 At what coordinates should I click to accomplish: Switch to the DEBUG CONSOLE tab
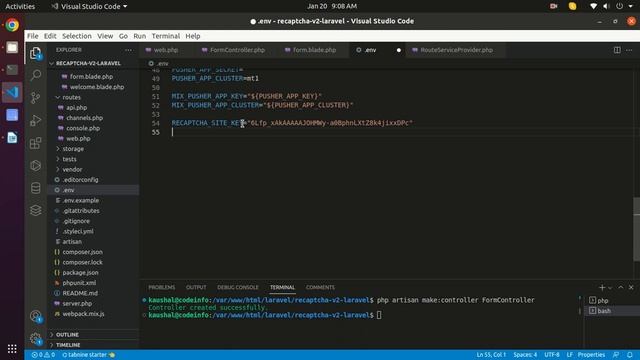pyautogui.click(x=238, y=287)
